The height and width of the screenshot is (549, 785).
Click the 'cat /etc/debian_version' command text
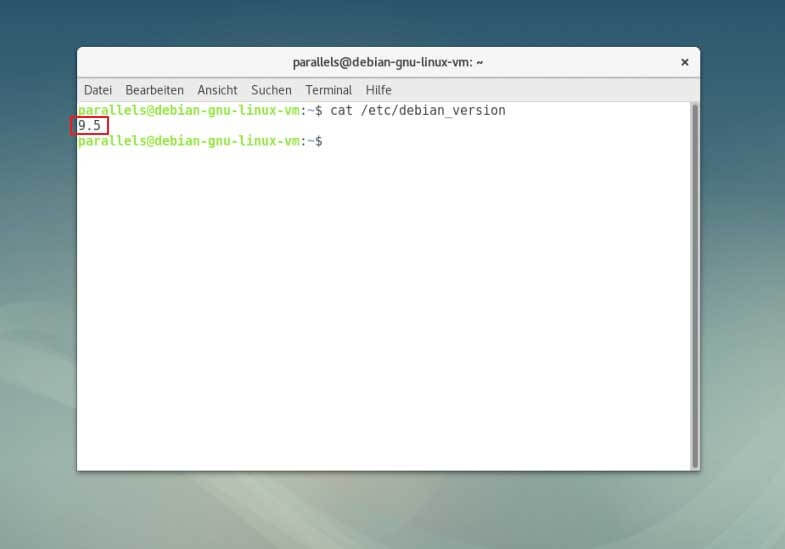click(418, 111)
